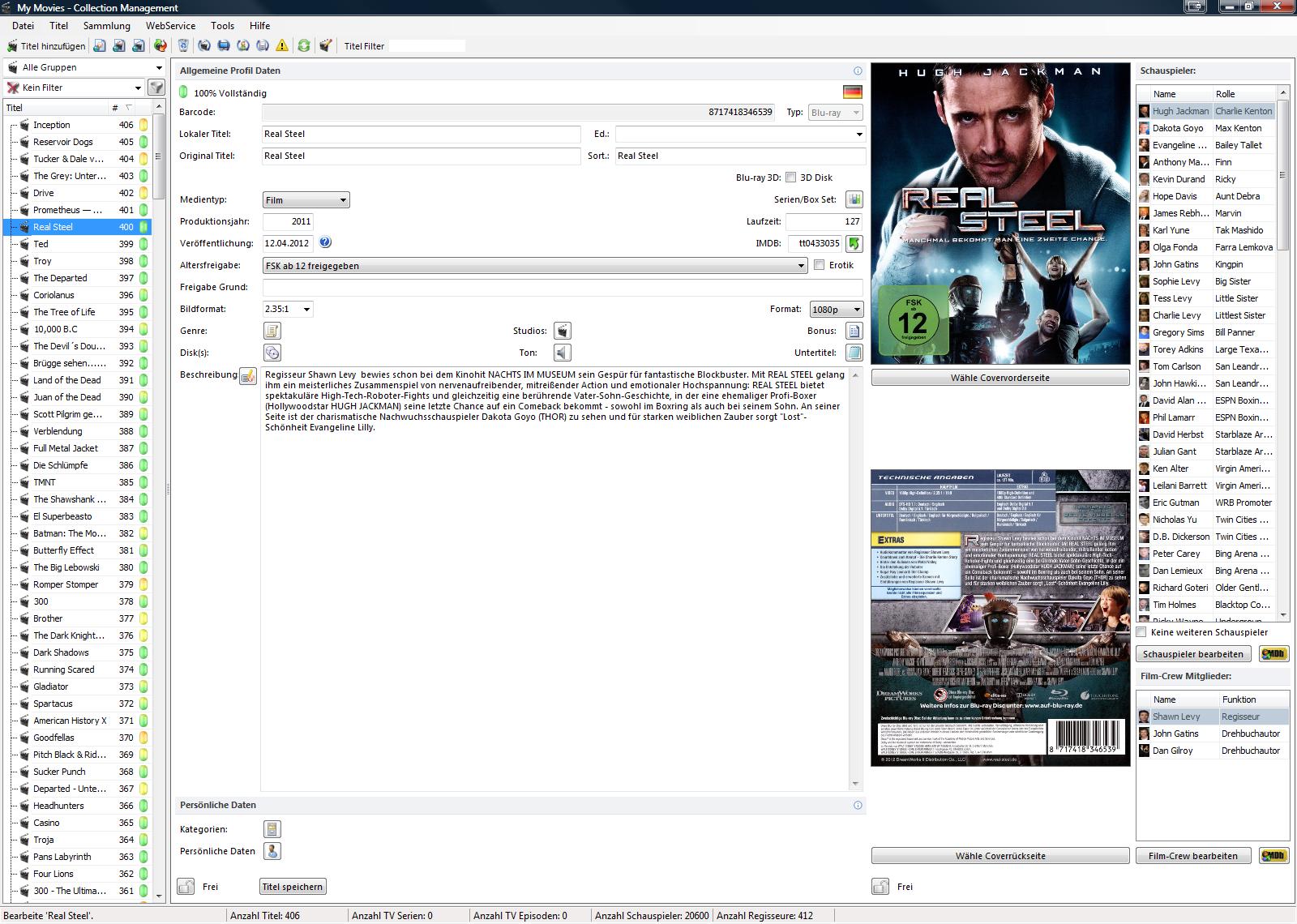This screenshot has height=924, width=1297.
Task: Open the Bildformat 2.35:1 dropdown
Action: point(288,309)
